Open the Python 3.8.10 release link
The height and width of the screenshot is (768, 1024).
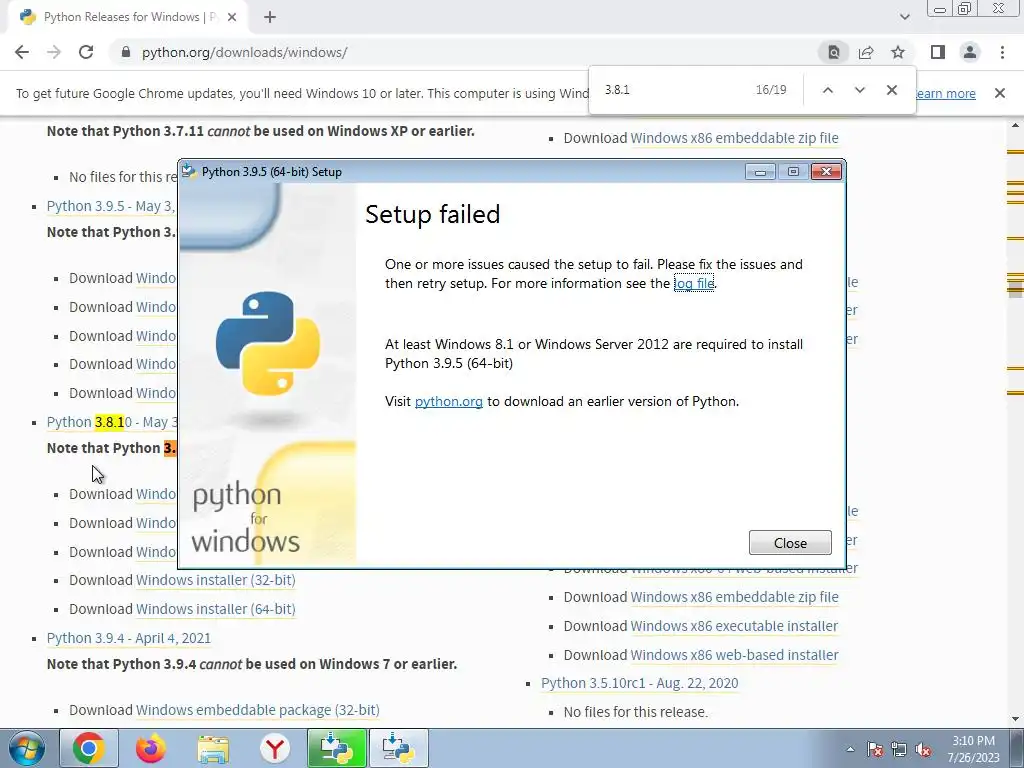[x=112, y=422]
